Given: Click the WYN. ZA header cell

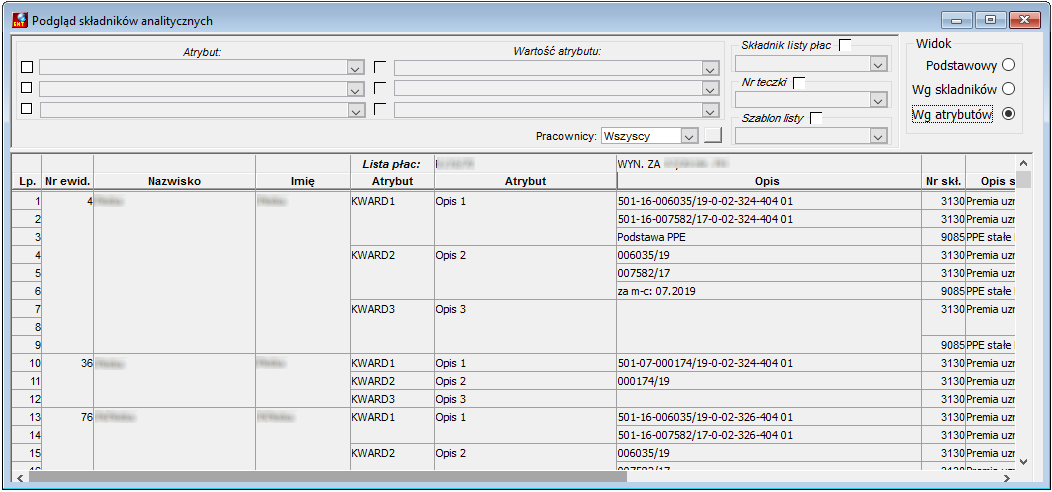Looking at the screenshot, I should pyautogui.click(x=769, y=163).
